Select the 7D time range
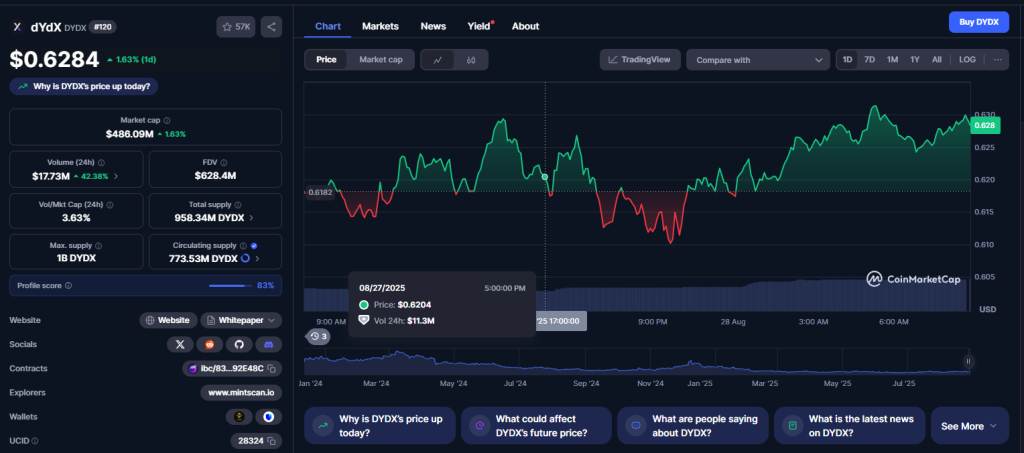Screen dimensions: 1024x453 pyautogui.click(x=869, y=60)
